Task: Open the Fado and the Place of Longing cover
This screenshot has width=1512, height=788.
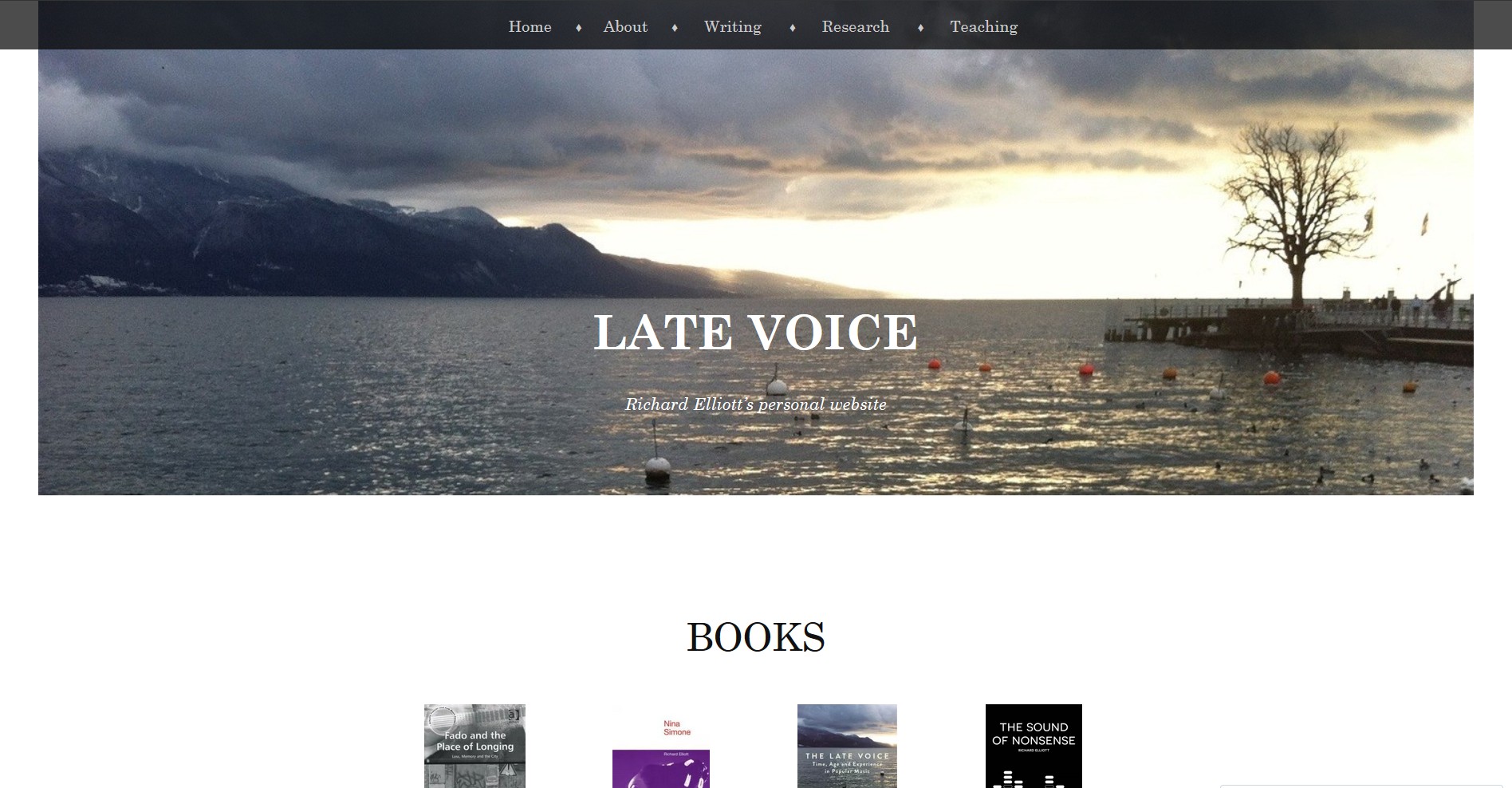Action: pyautogui.click(x=474, y=746)
